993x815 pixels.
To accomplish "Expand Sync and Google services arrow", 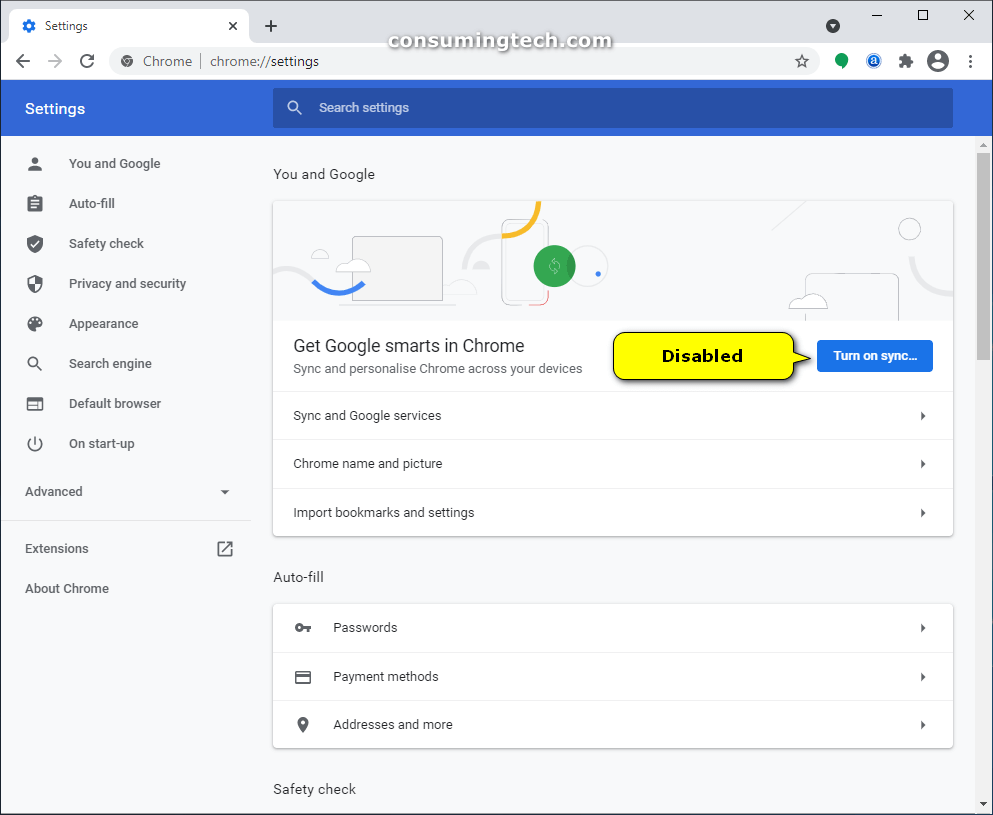I will coord(923,416).
